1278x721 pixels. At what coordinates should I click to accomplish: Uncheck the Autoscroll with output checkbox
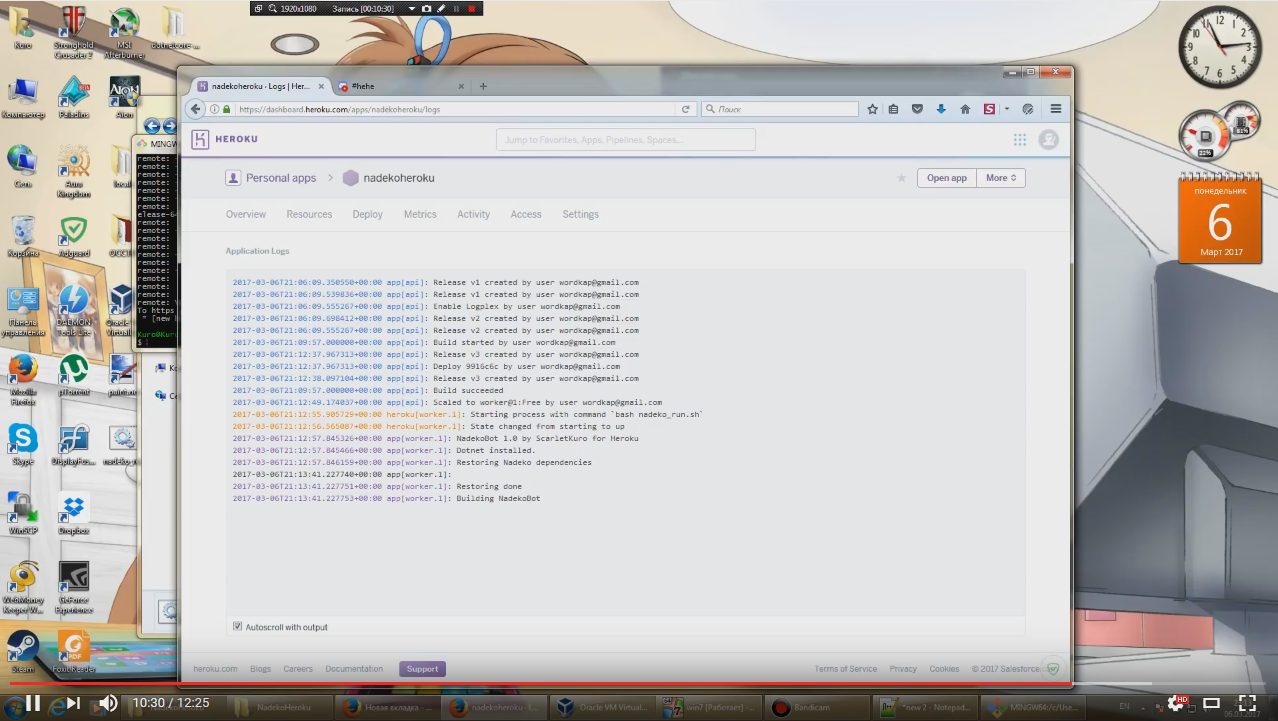(237, 625)
